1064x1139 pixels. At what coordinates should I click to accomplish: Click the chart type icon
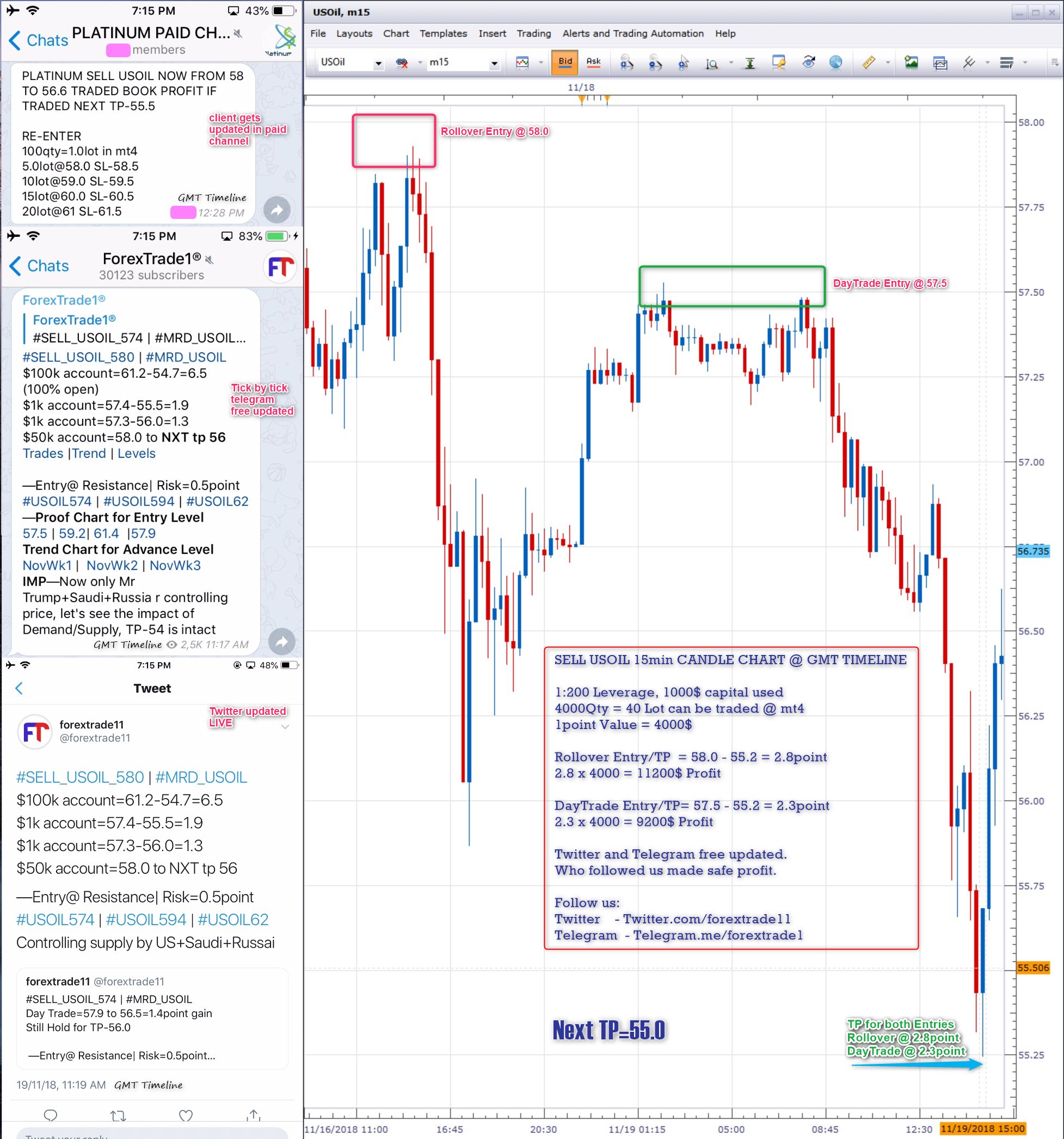coord(522,63)
